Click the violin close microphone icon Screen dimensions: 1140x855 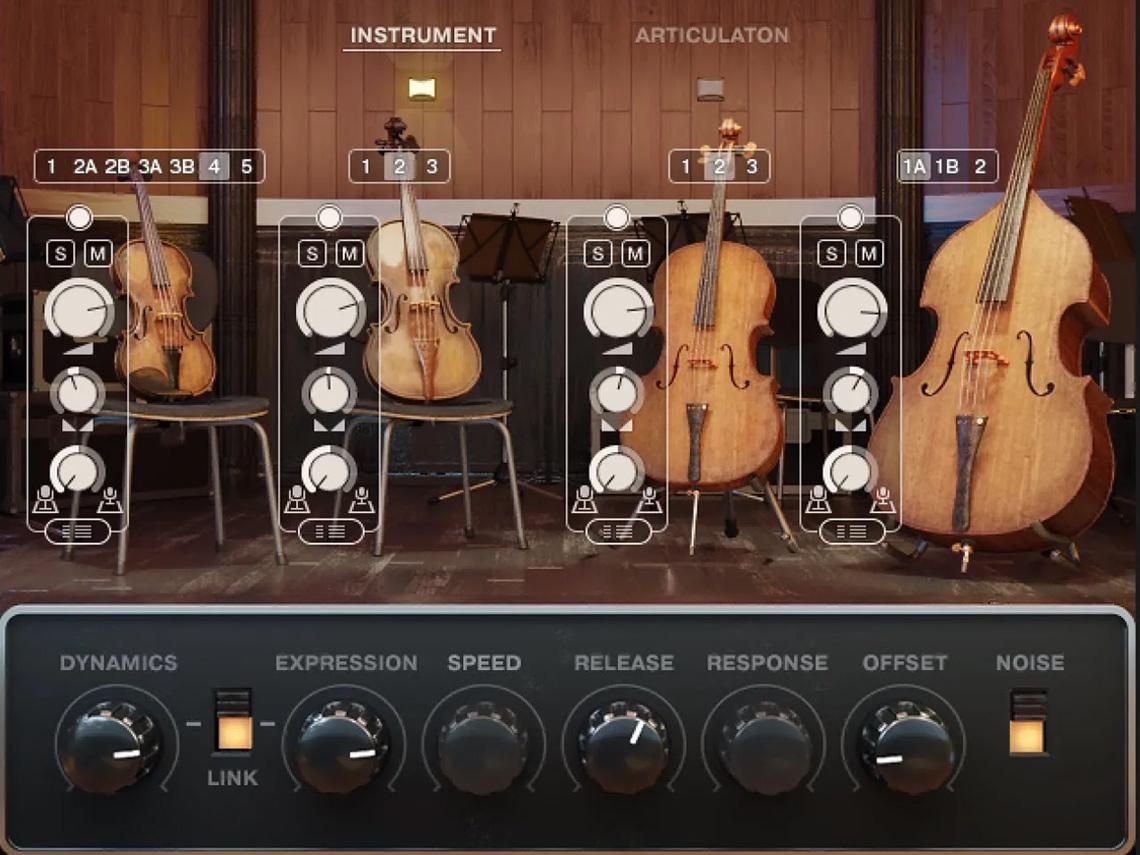tap(46, 499)
